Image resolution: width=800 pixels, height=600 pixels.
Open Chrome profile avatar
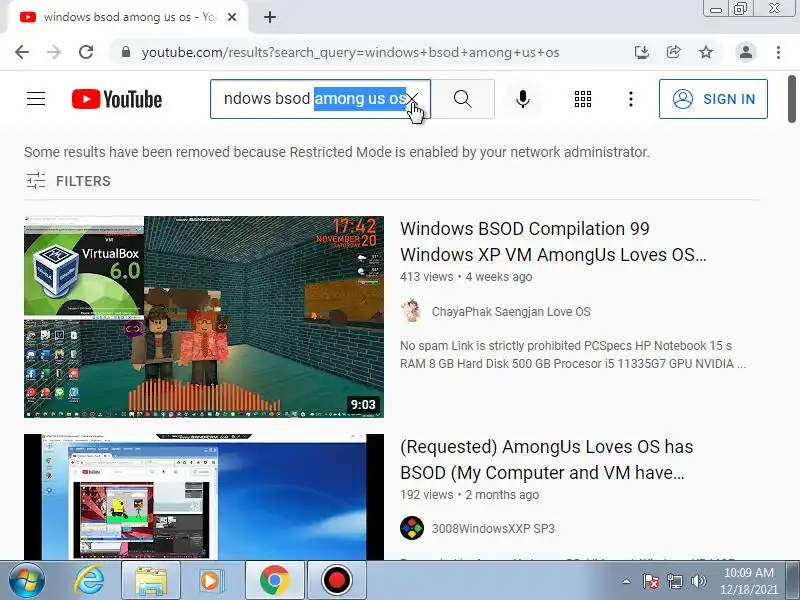click(745, 52)
